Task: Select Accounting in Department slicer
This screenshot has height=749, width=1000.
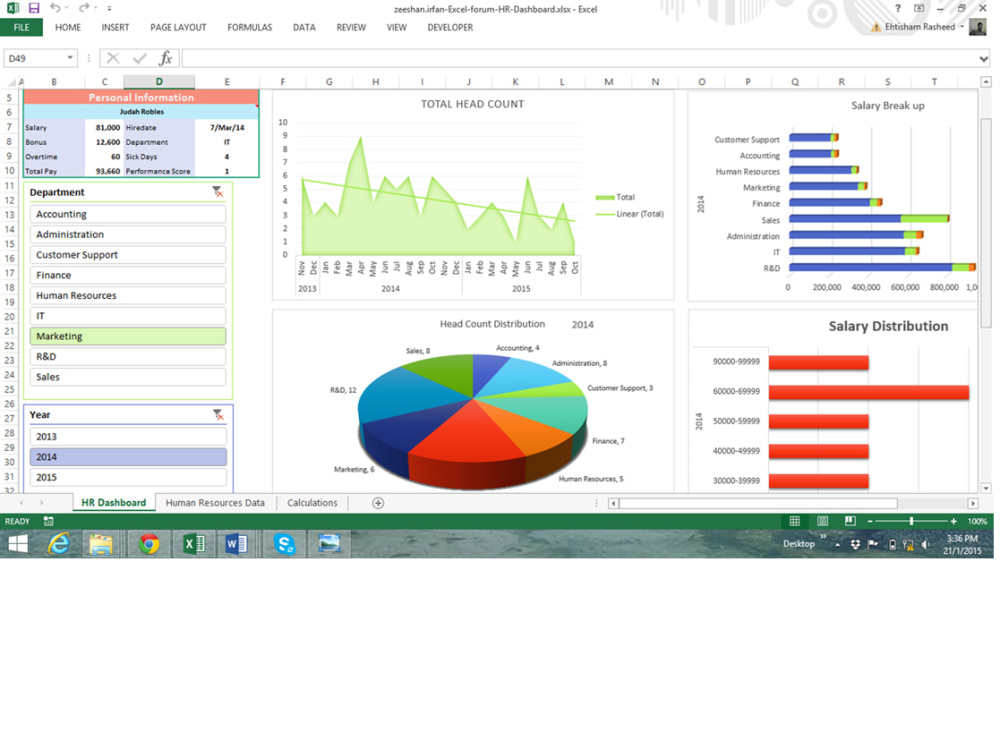Action: click(x=128, y=214)
